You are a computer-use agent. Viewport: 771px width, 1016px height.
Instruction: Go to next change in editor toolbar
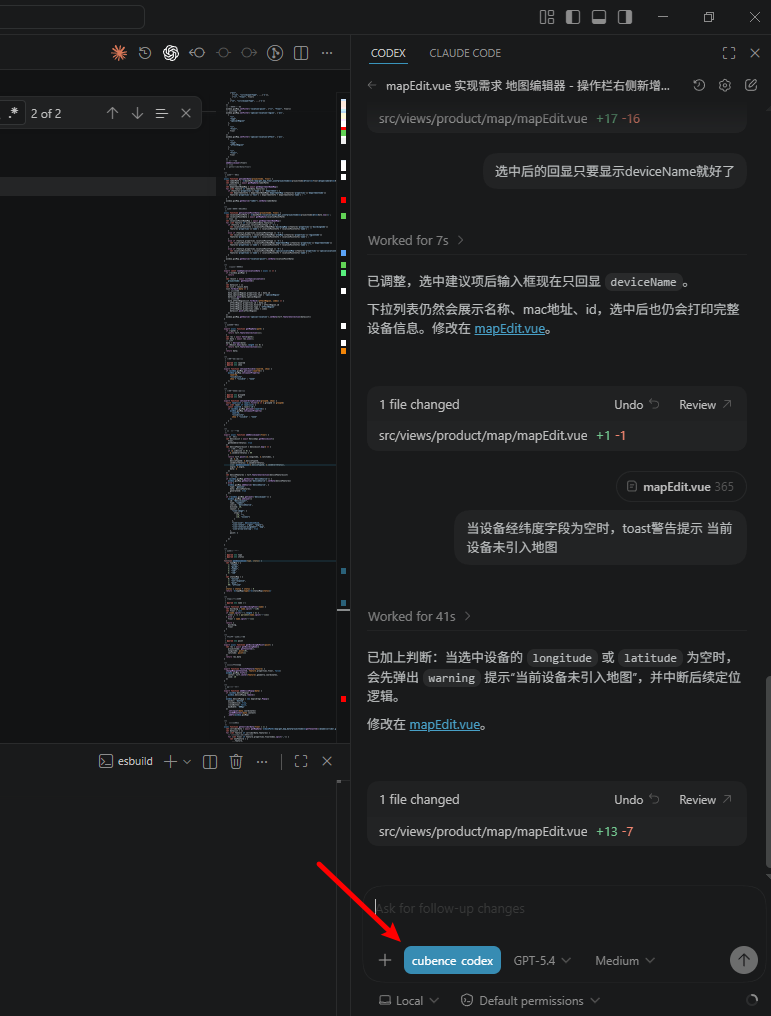tap(249, 53)
